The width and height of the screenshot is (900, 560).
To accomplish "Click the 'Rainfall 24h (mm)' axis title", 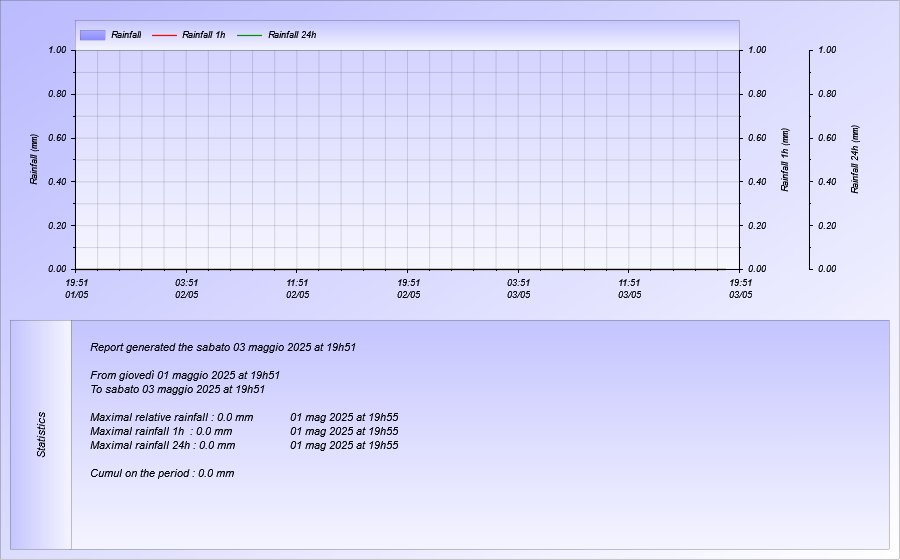I will pos(855,160).
